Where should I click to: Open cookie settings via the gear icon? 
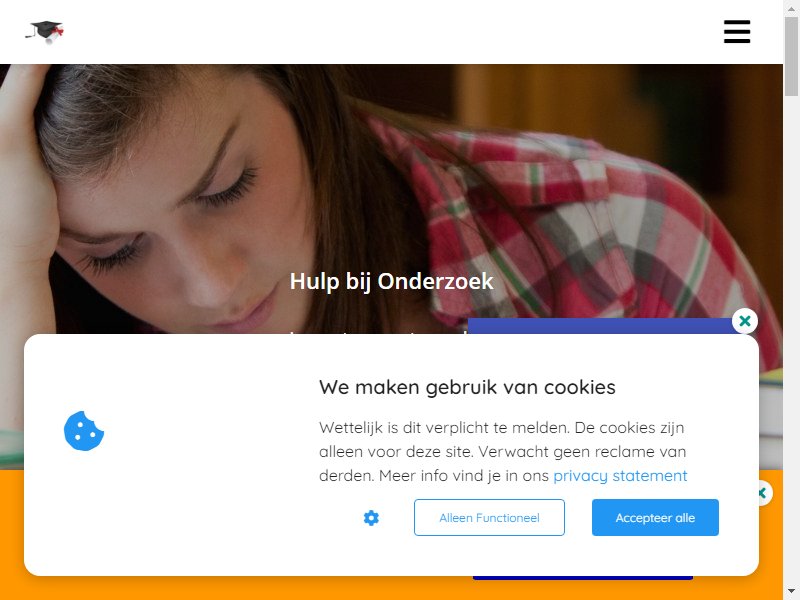coord(371,518)
